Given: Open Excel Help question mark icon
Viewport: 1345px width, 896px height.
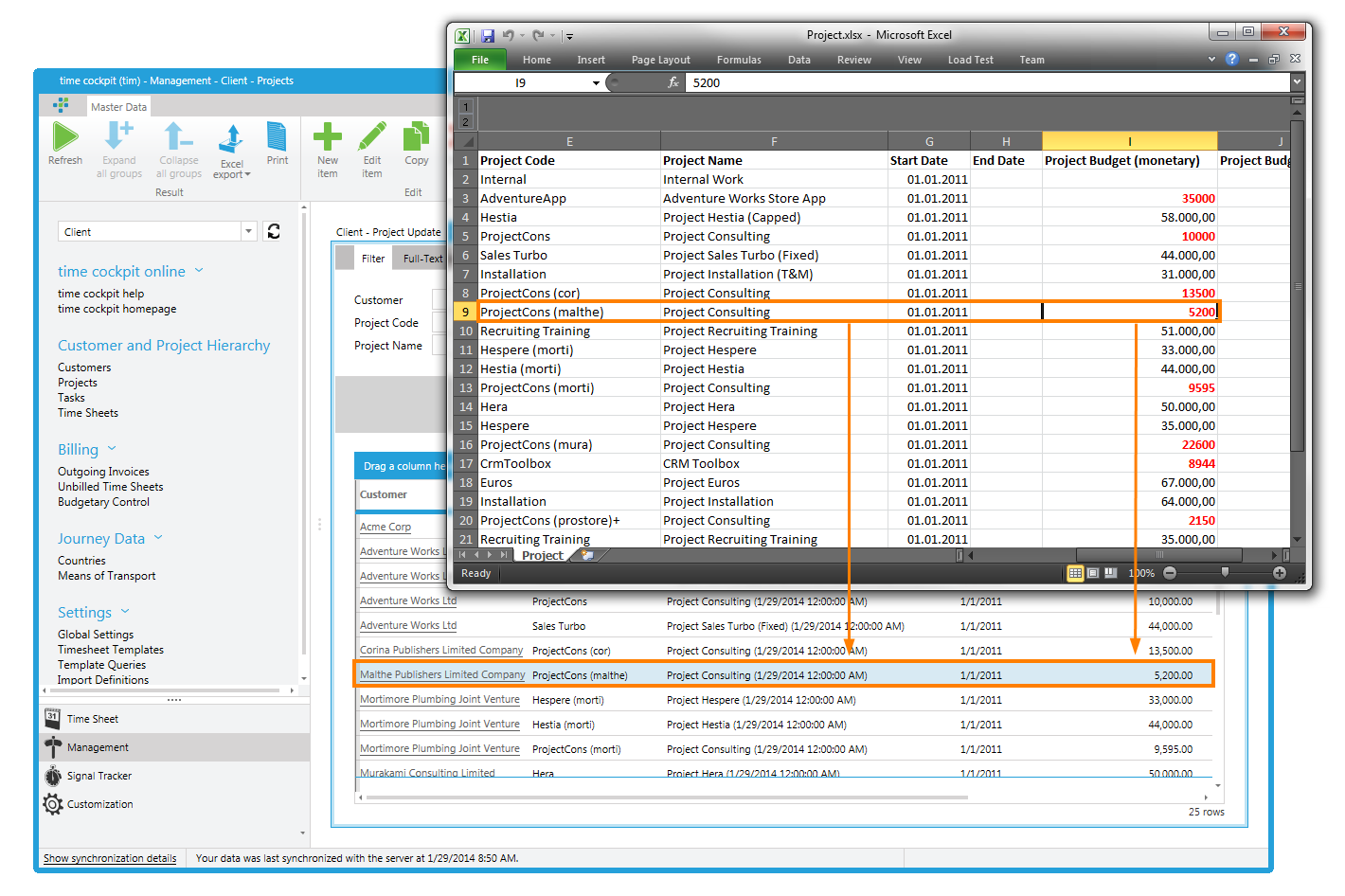Looking at the screenshot, I should 1231,59.
